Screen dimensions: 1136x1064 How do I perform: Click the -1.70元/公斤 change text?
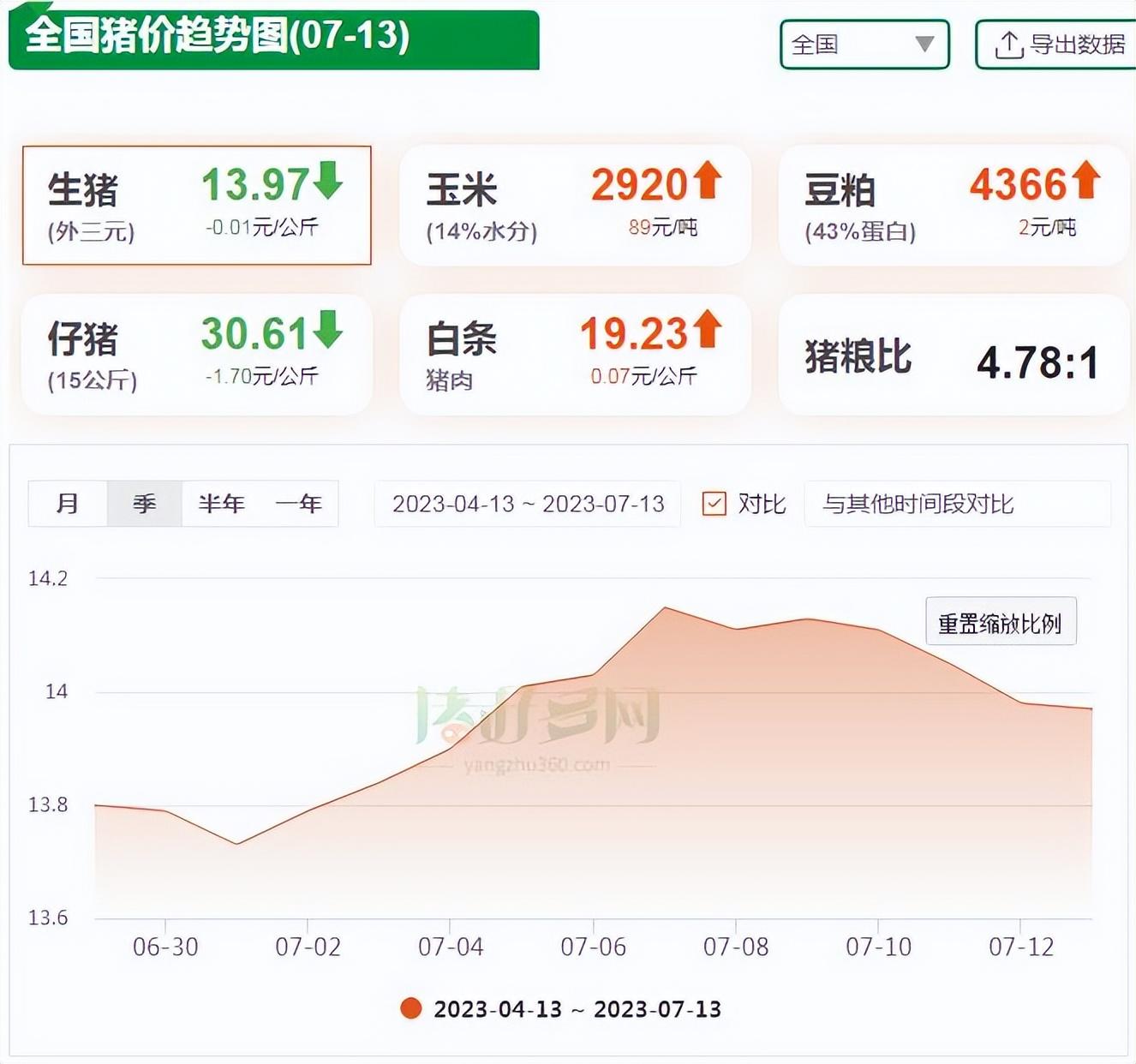(261, 376)
